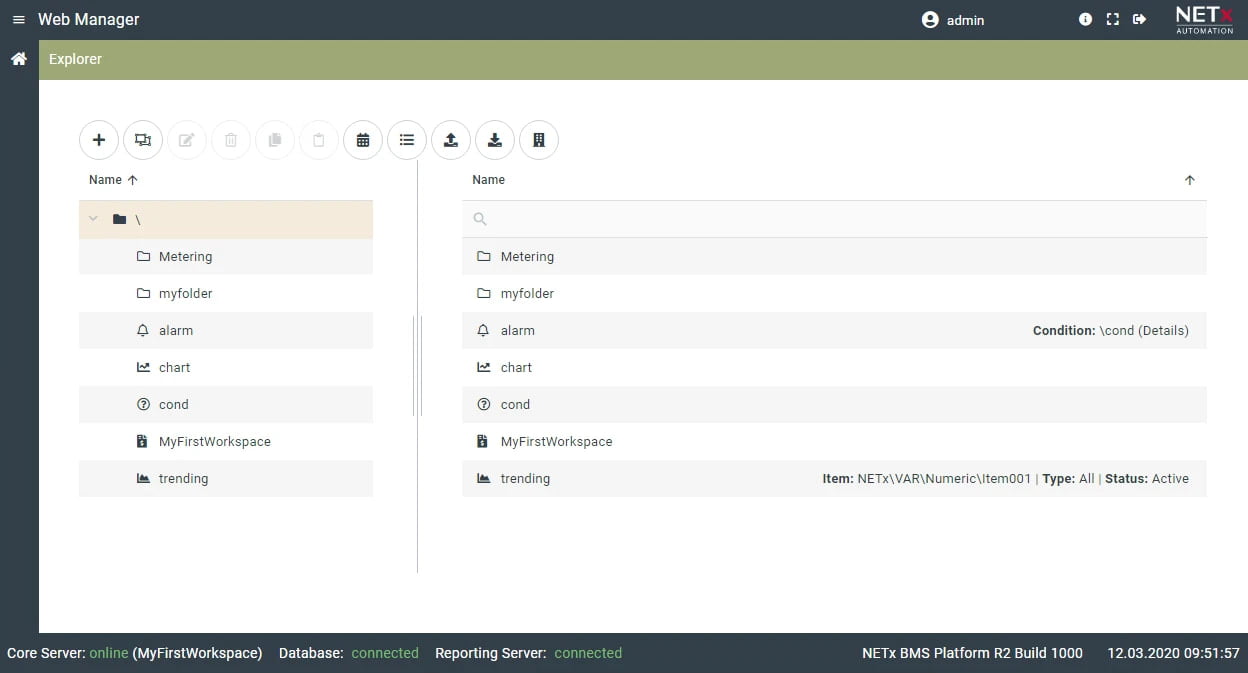Screen dimensions: 1248x673
Task: Click Database connected status
Action: click(x=349, y=653)
